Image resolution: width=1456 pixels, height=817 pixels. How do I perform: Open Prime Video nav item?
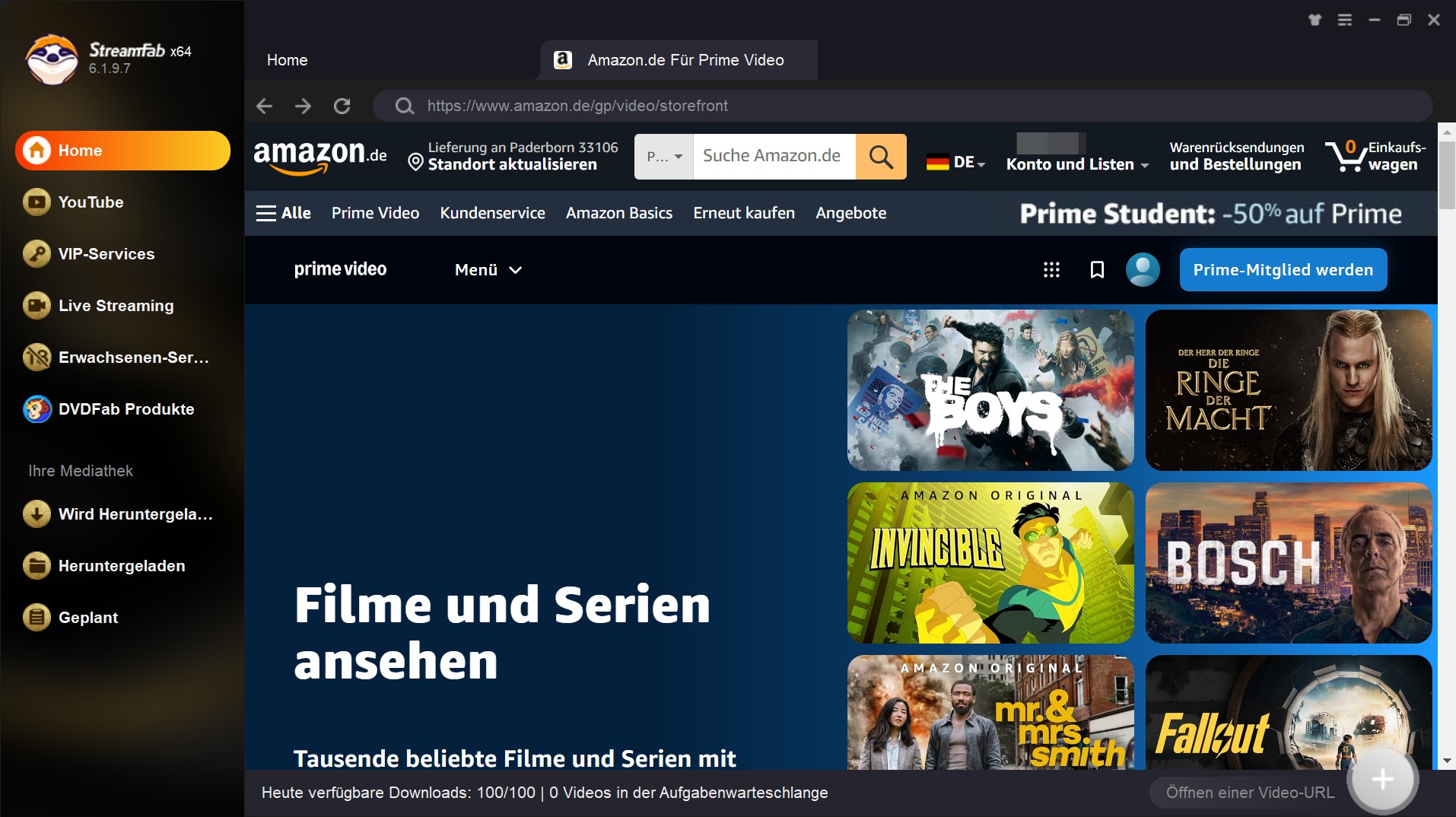click(x=375, y=213)
